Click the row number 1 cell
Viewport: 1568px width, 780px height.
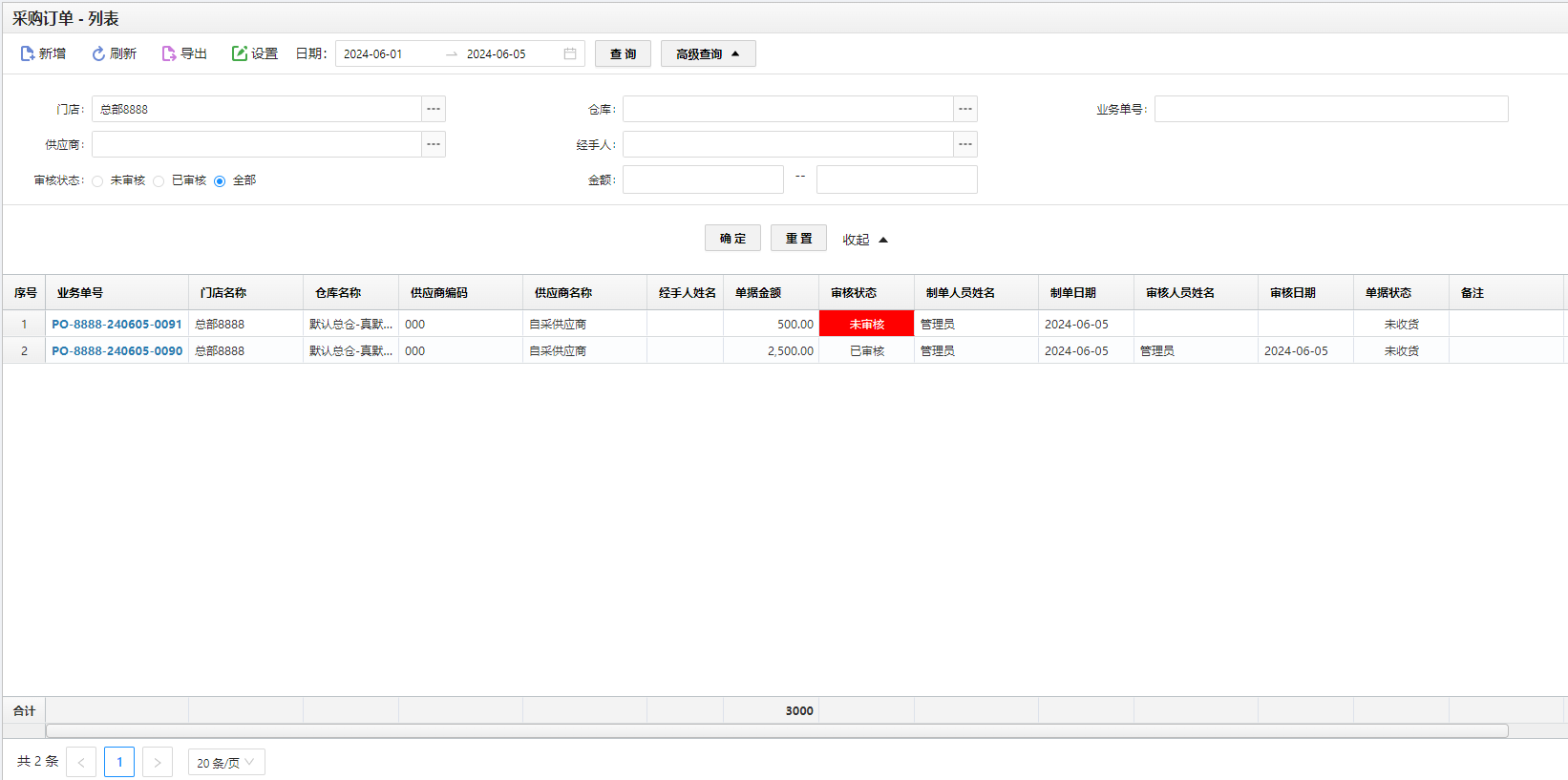[x=24, y=324]
